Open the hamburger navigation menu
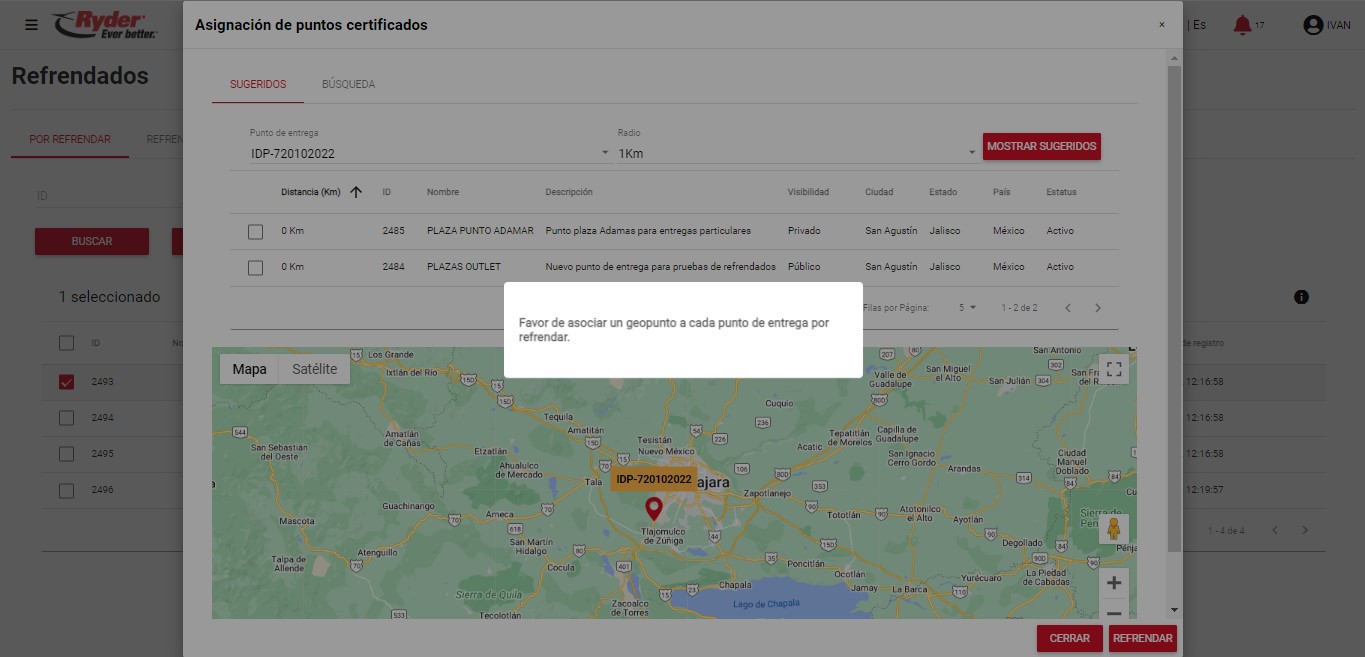This screenshot has width=1365, height=657. [x=31, y=25]
